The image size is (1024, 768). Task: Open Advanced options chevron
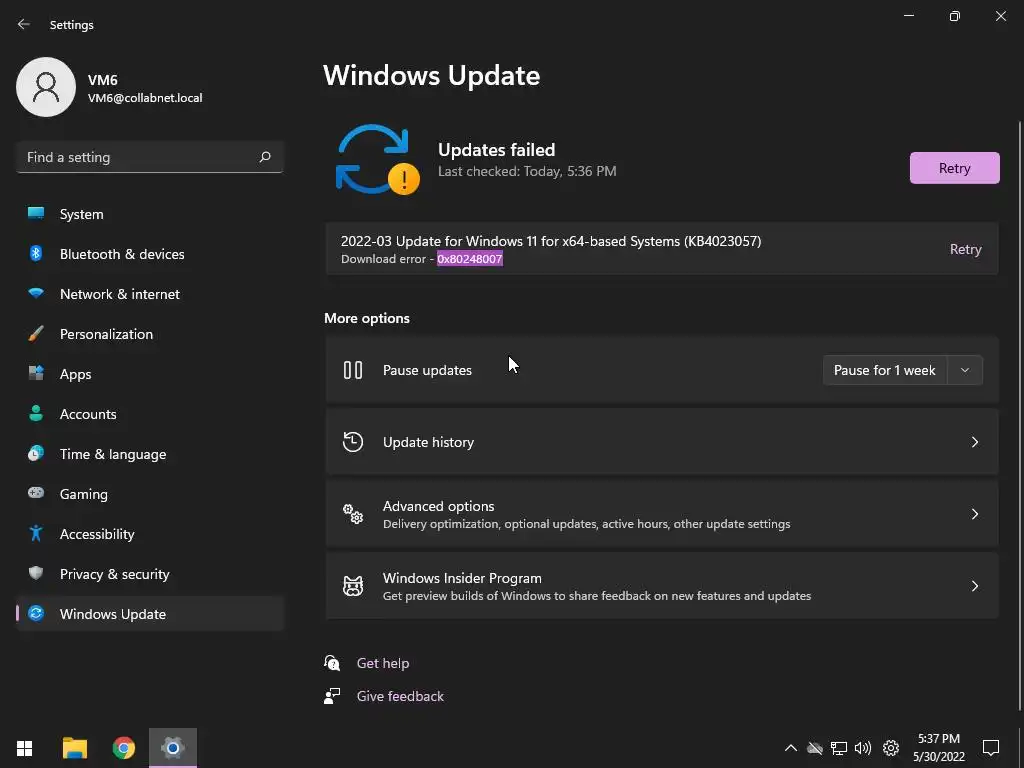click(x=974, y=514)
